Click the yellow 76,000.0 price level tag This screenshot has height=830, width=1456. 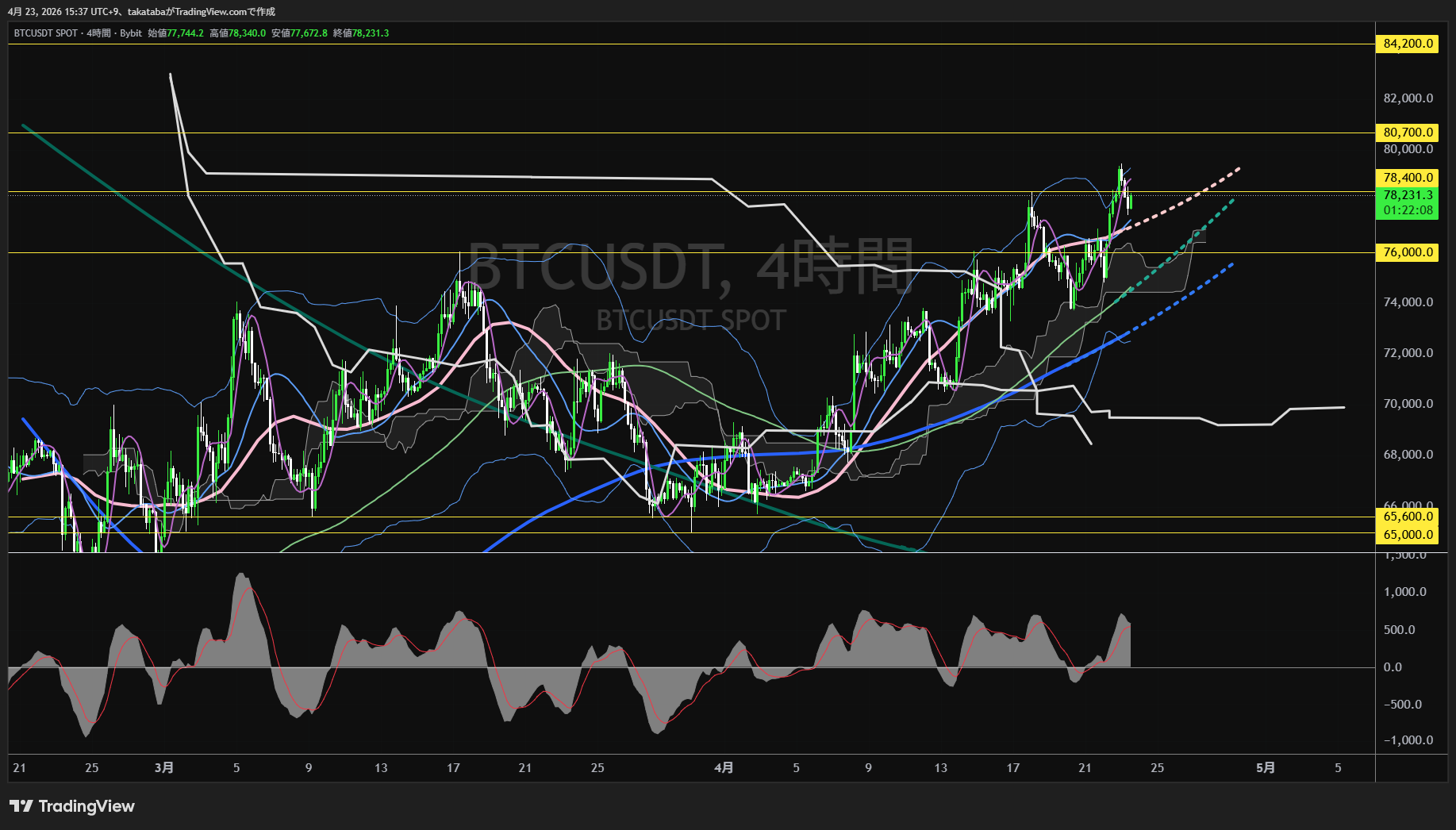[x=1407, y=252]
